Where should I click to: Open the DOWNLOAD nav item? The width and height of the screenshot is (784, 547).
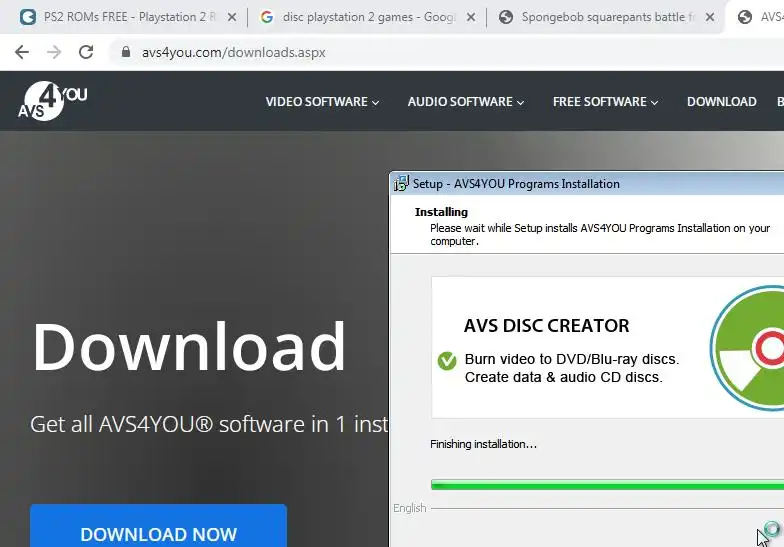[x=722, y=102]
